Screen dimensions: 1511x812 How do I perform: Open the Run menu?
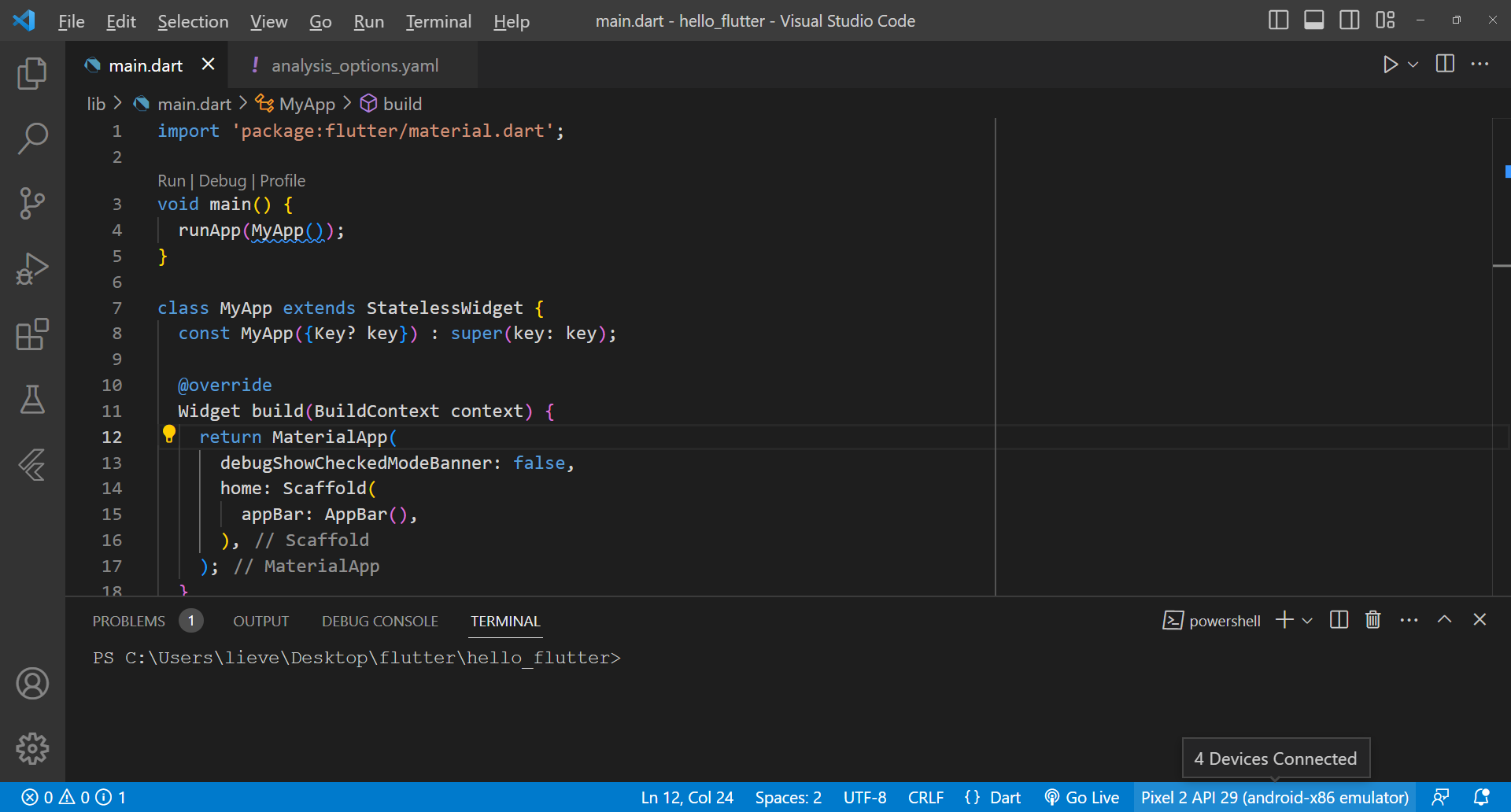point(368,21)
